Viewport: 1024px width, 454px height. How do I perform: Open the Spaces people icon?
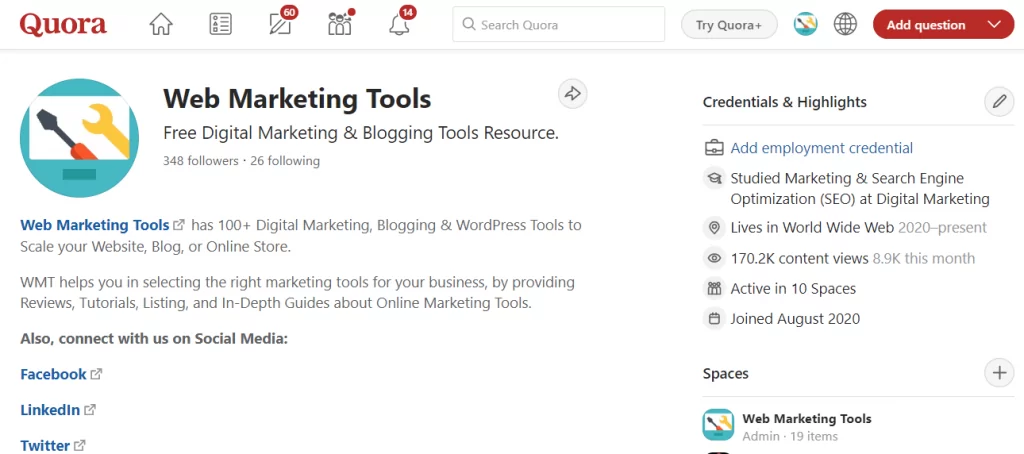point(341,23)
